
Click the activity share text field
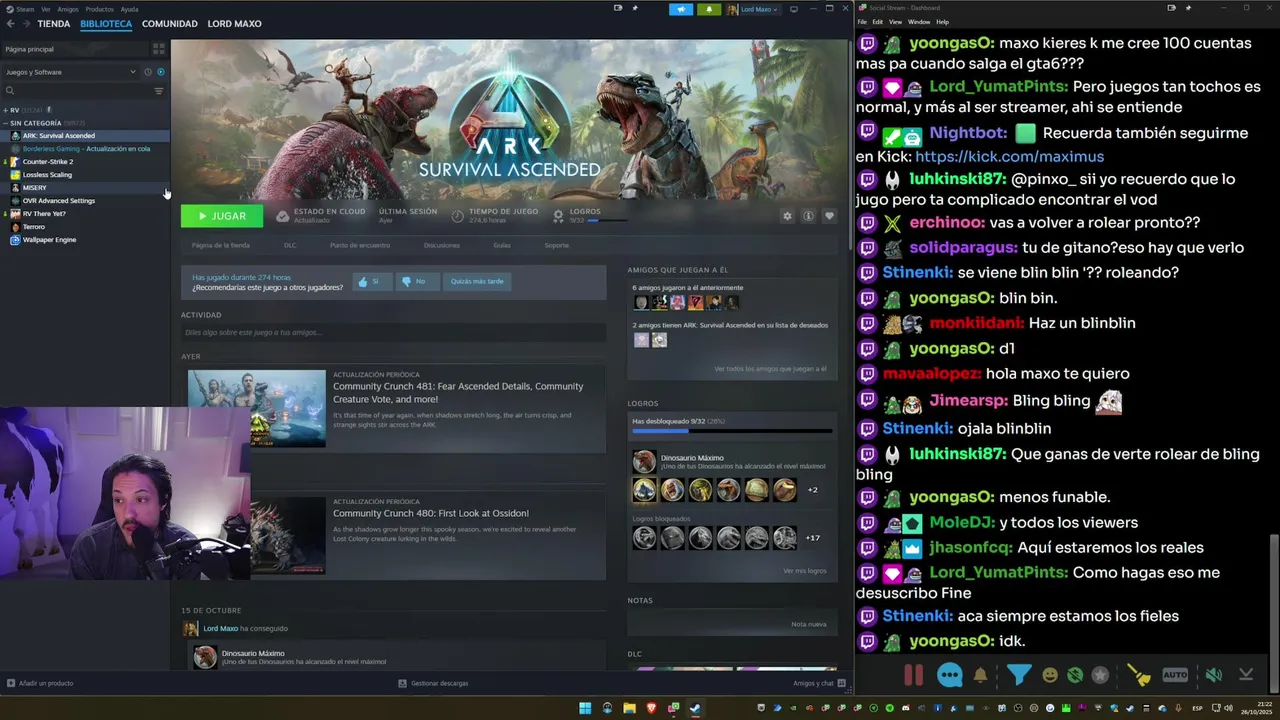tap(393, 332)
